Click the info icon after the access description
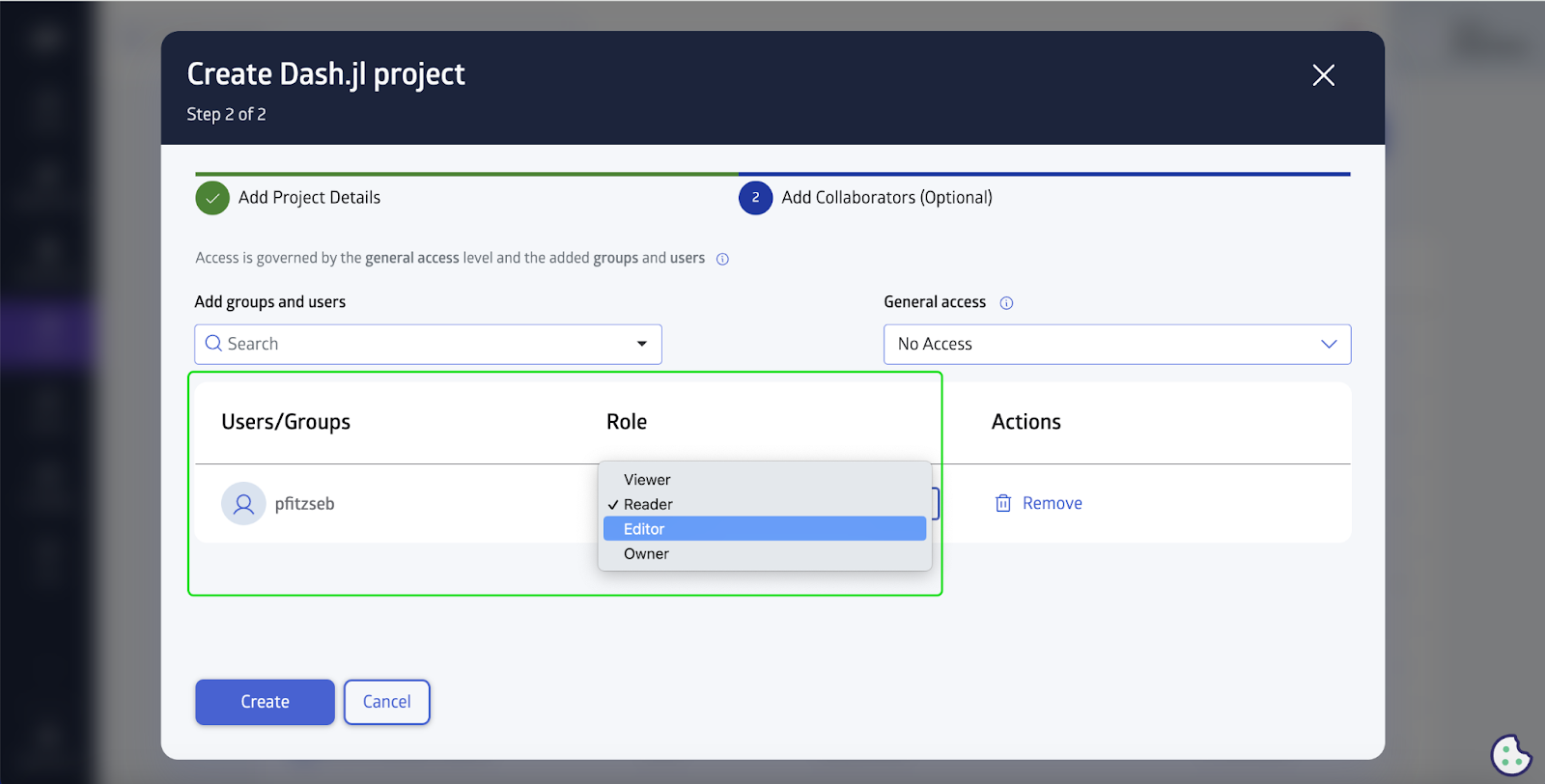 point(722,259)
